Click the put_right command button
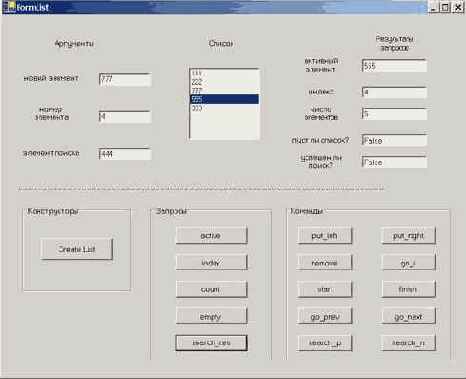Screen dimensions: 466x379 click(408, 235)
